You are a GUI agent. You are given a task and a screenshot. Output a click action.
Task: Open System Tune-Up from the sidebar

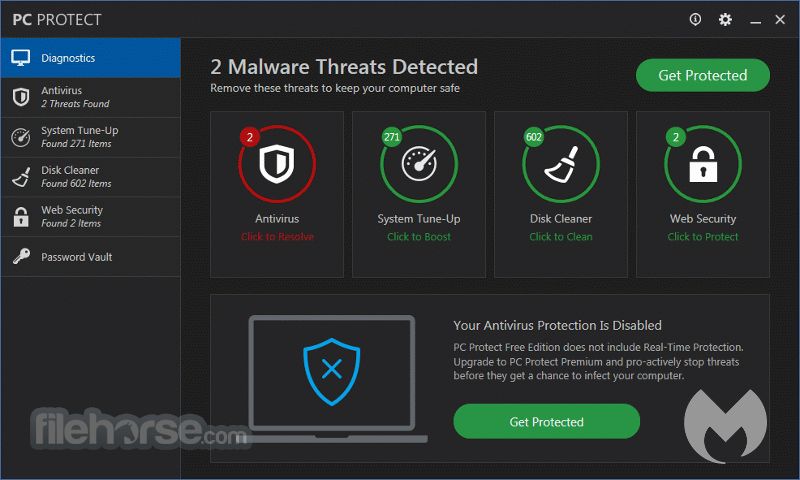click(90, 137)
